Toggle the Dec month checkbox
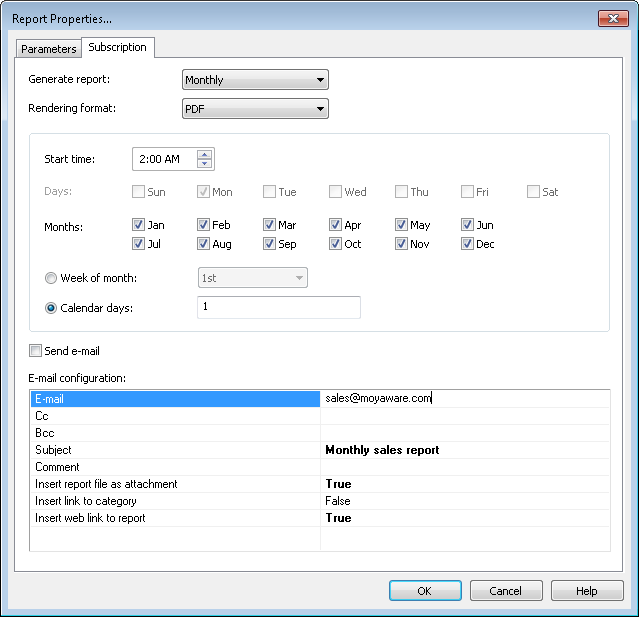Image resolution: width=639 pixels, height=617 pixels. tap(468, 244)
